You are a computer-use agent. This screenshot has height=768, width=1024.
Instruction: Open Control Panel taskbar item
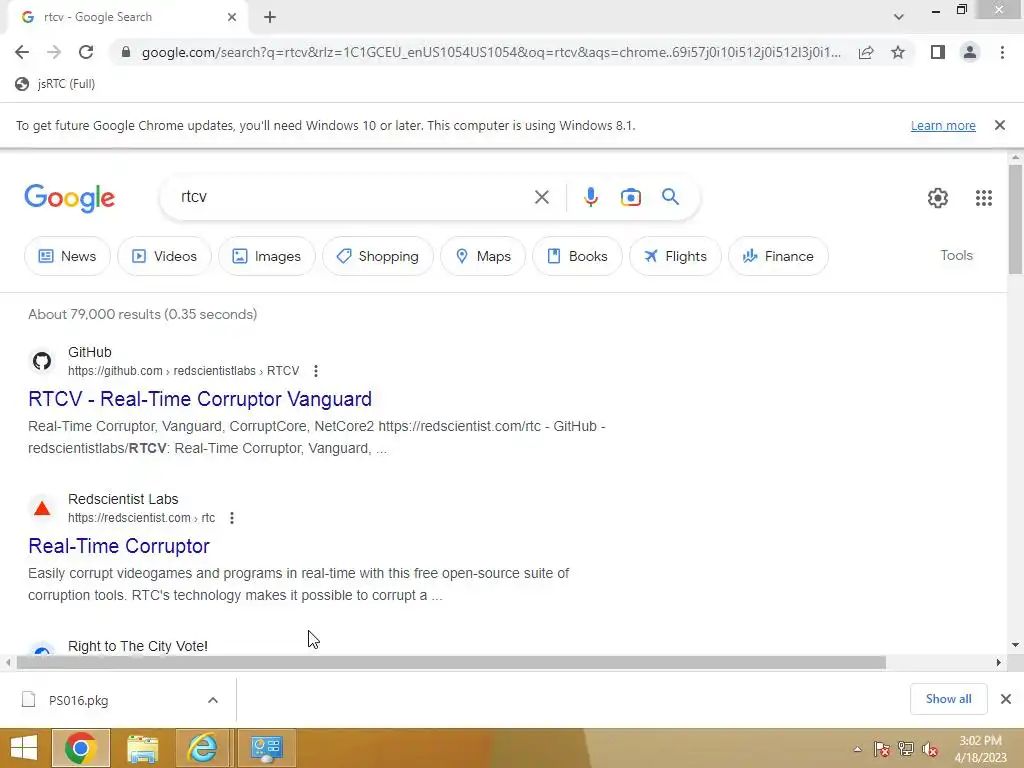click(x=266, y=748)
